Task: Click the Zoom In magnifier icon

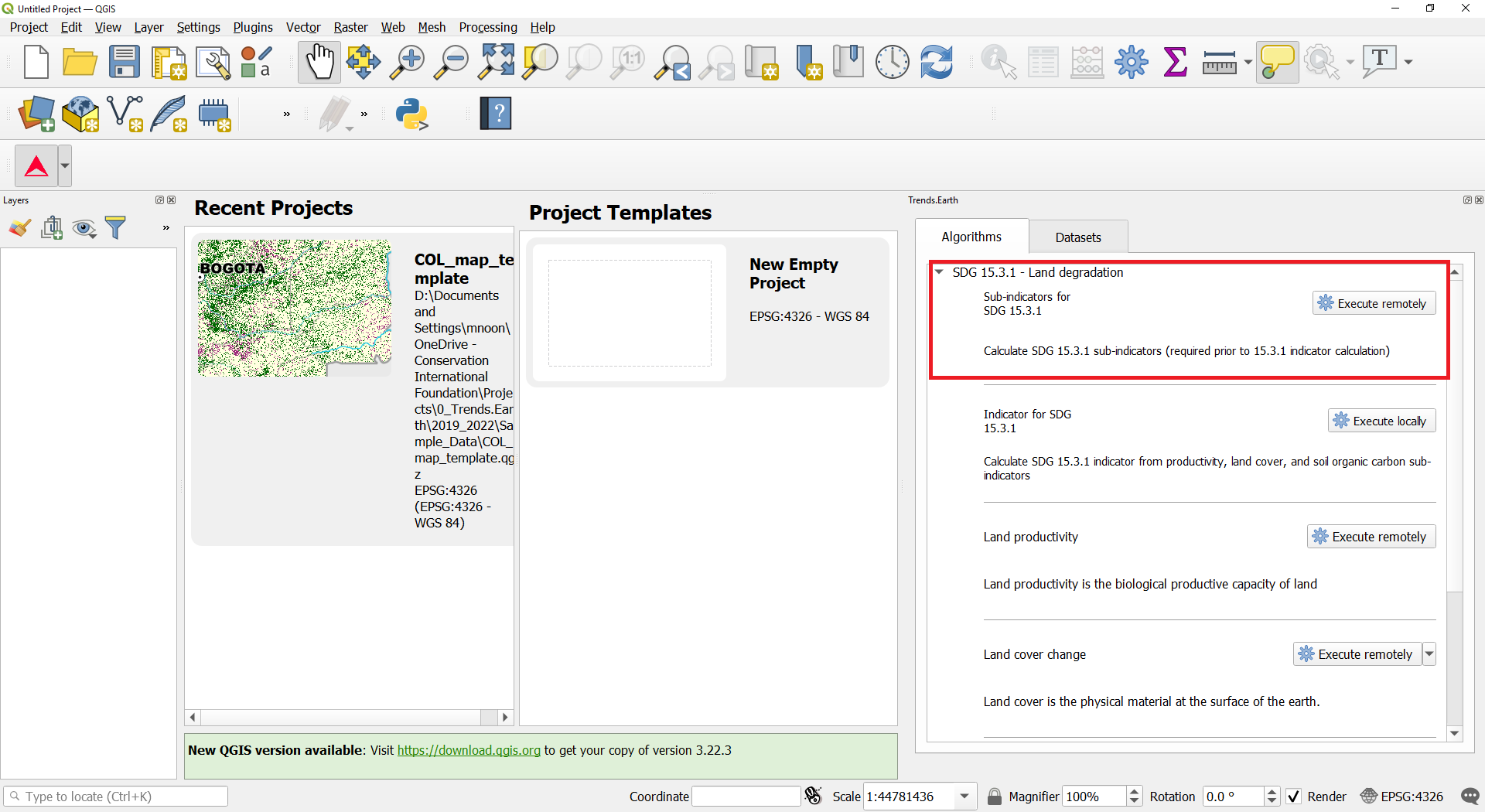Action: 407,62
